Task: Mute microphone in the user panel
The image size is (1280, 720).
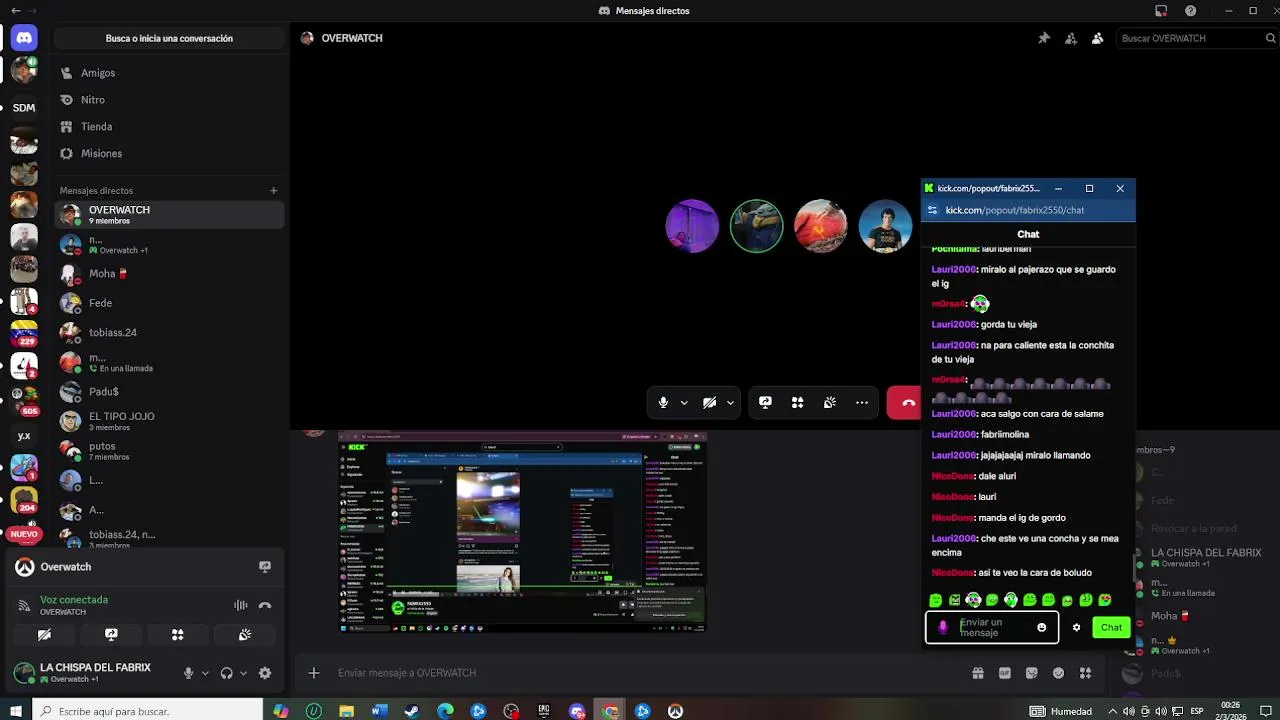Action: [x=188, y=673]
